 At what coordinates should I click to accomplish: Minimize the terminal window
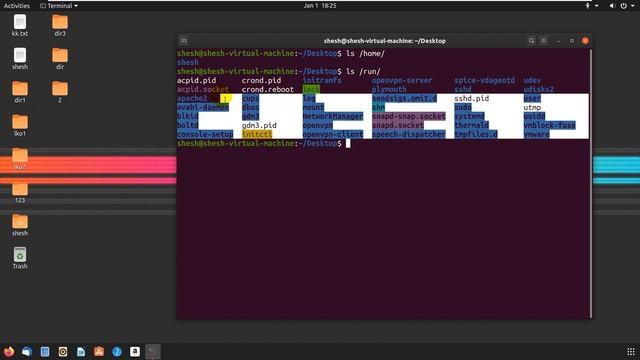click(558, 41)
